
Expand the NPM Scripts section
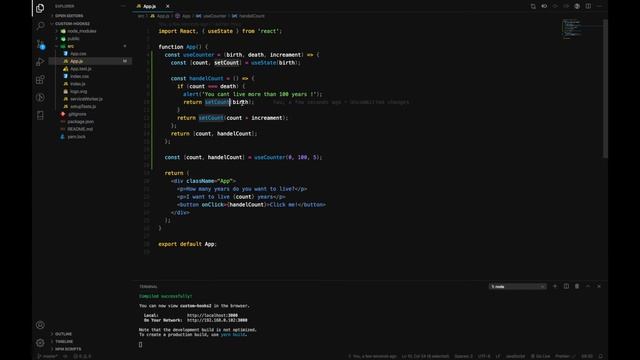(68, 349)
